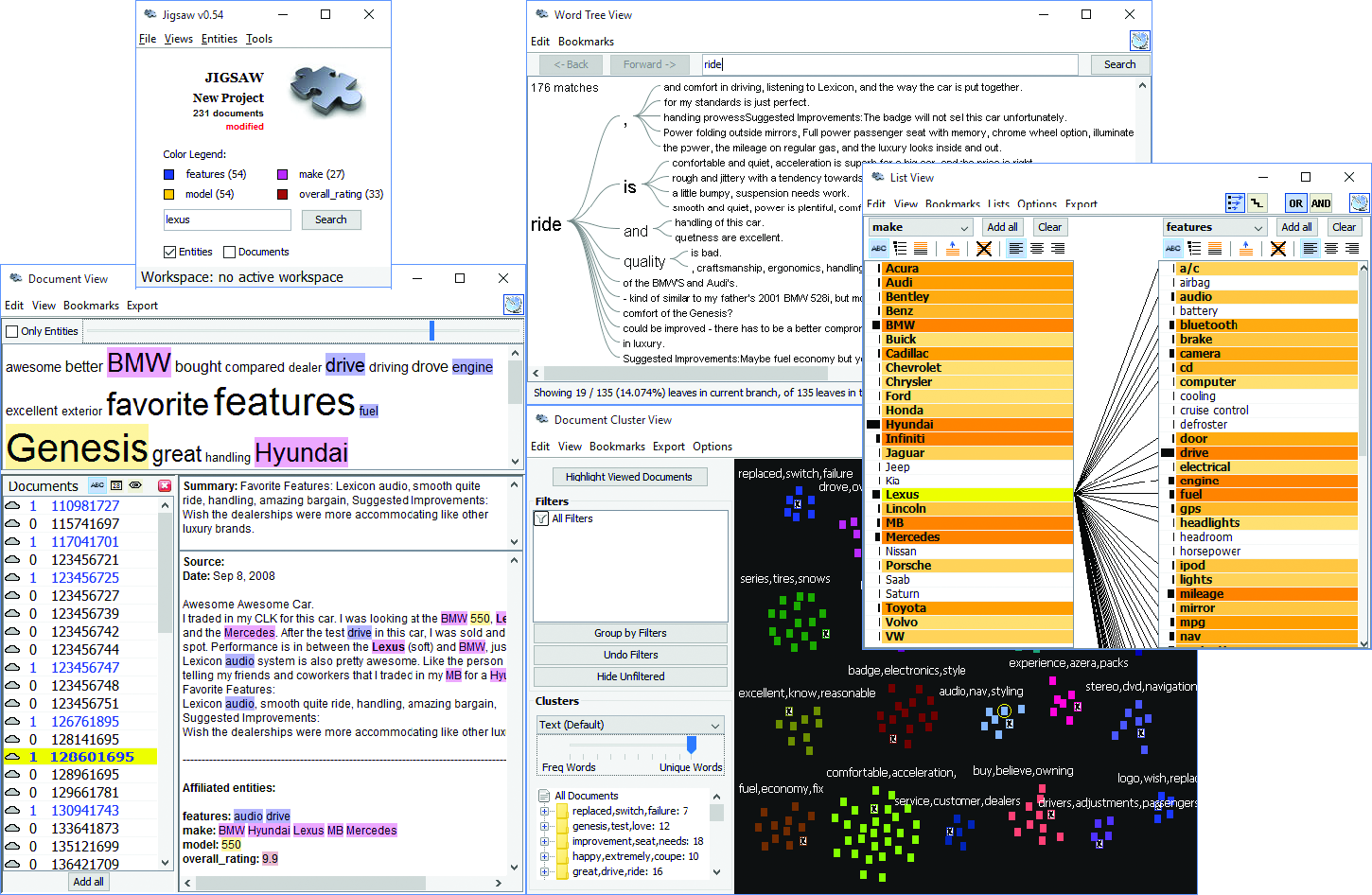The width and height of the screenshot is (1372, 895).
Task: Open Options menu in Document Cluster View
Action: tap(712, 447)
